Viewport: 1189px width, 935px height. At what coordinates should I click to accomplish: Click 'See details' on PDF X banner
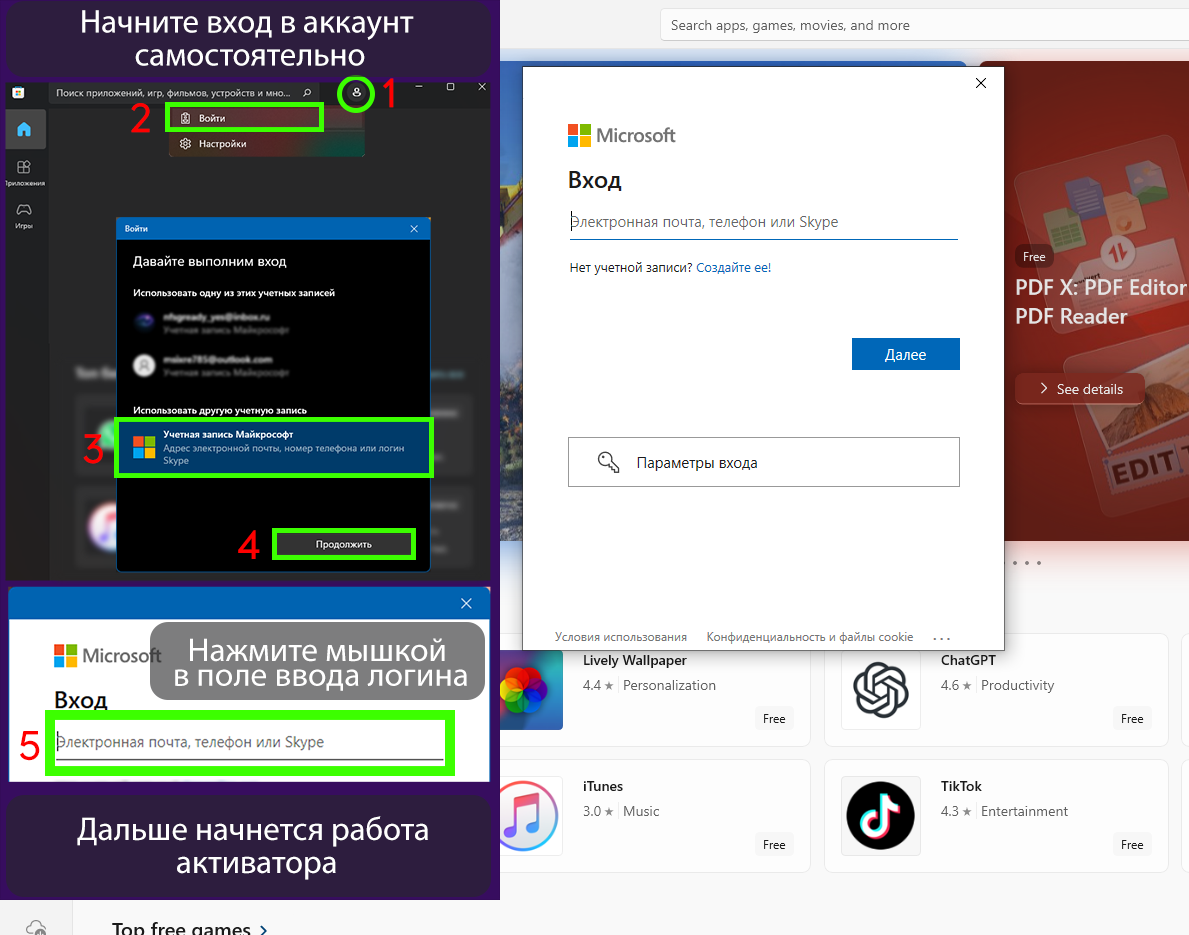click(1080, 389)
